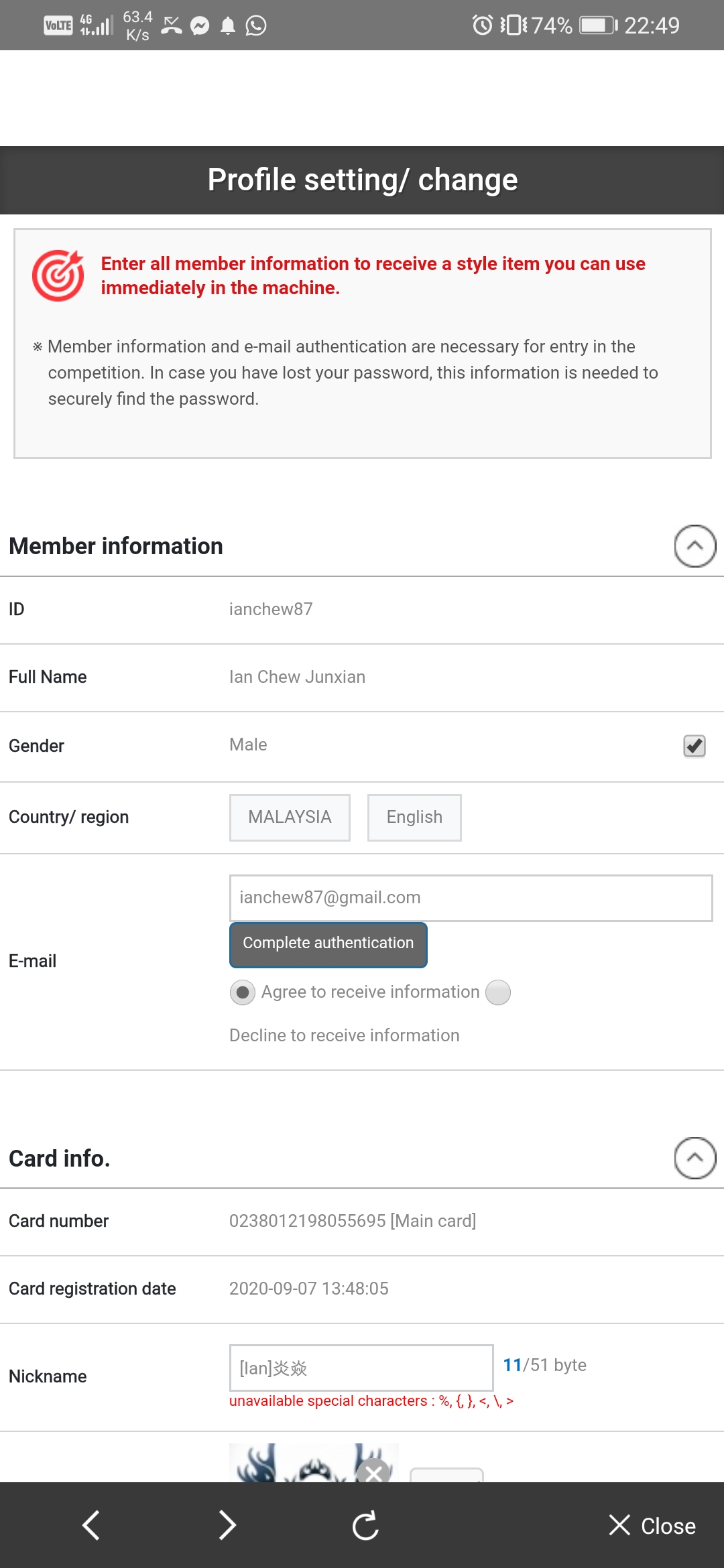Open the MALAYSIA country selector
Viewport: 724px width, 1568px height.
(x=290, y=818)
